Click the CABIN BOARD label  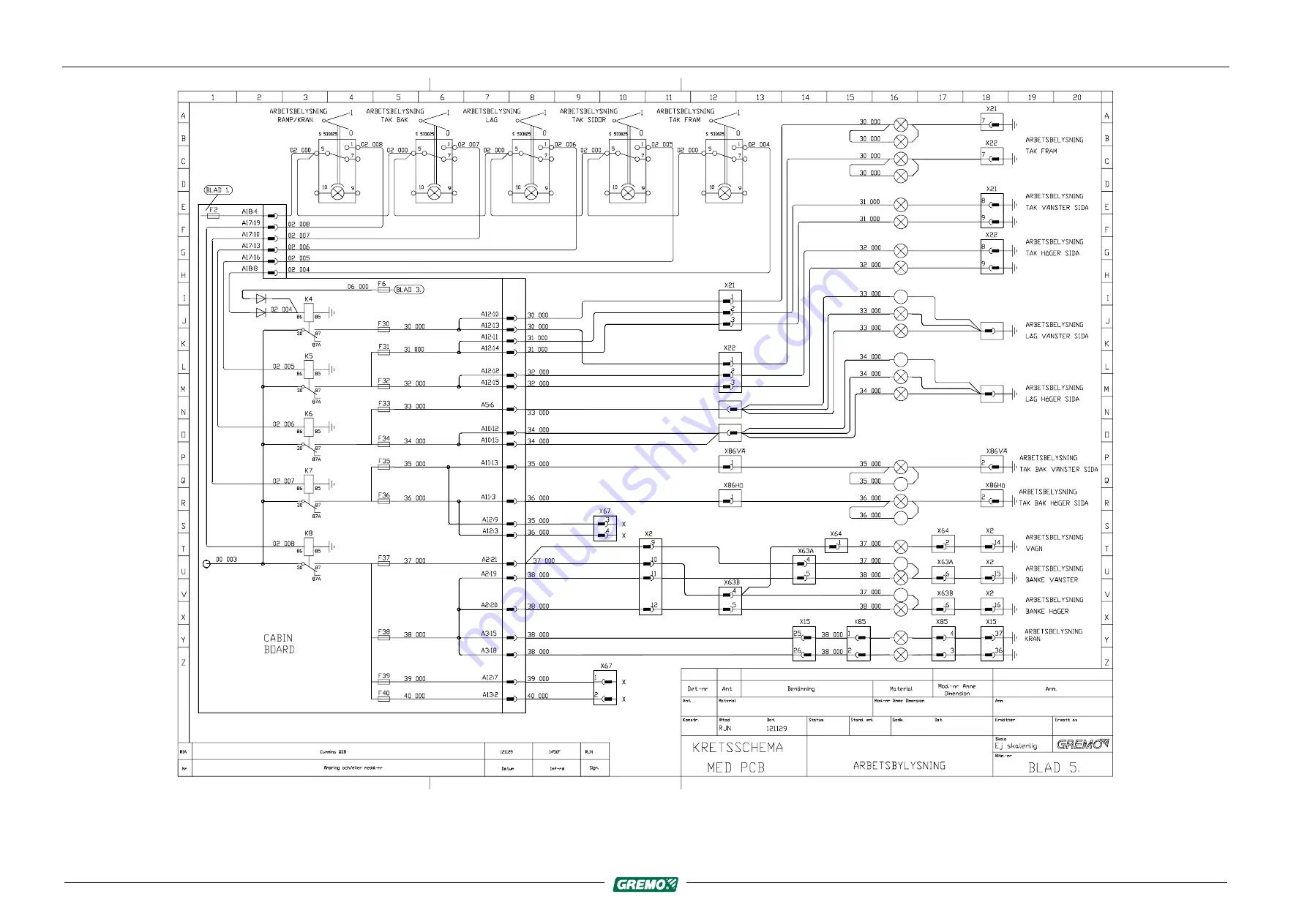click(279, 644)
